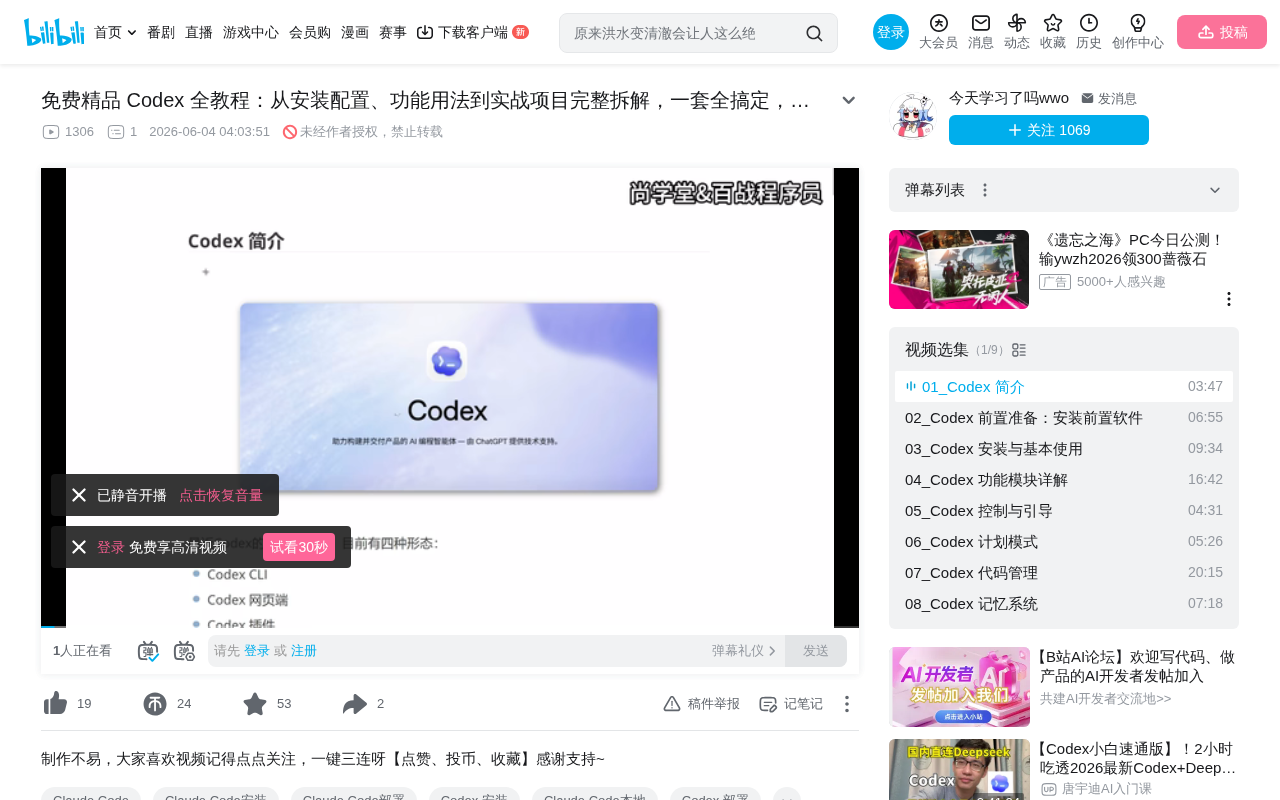Open B站AI论坛 AI开发者 thumbnail

pos(959,687)
